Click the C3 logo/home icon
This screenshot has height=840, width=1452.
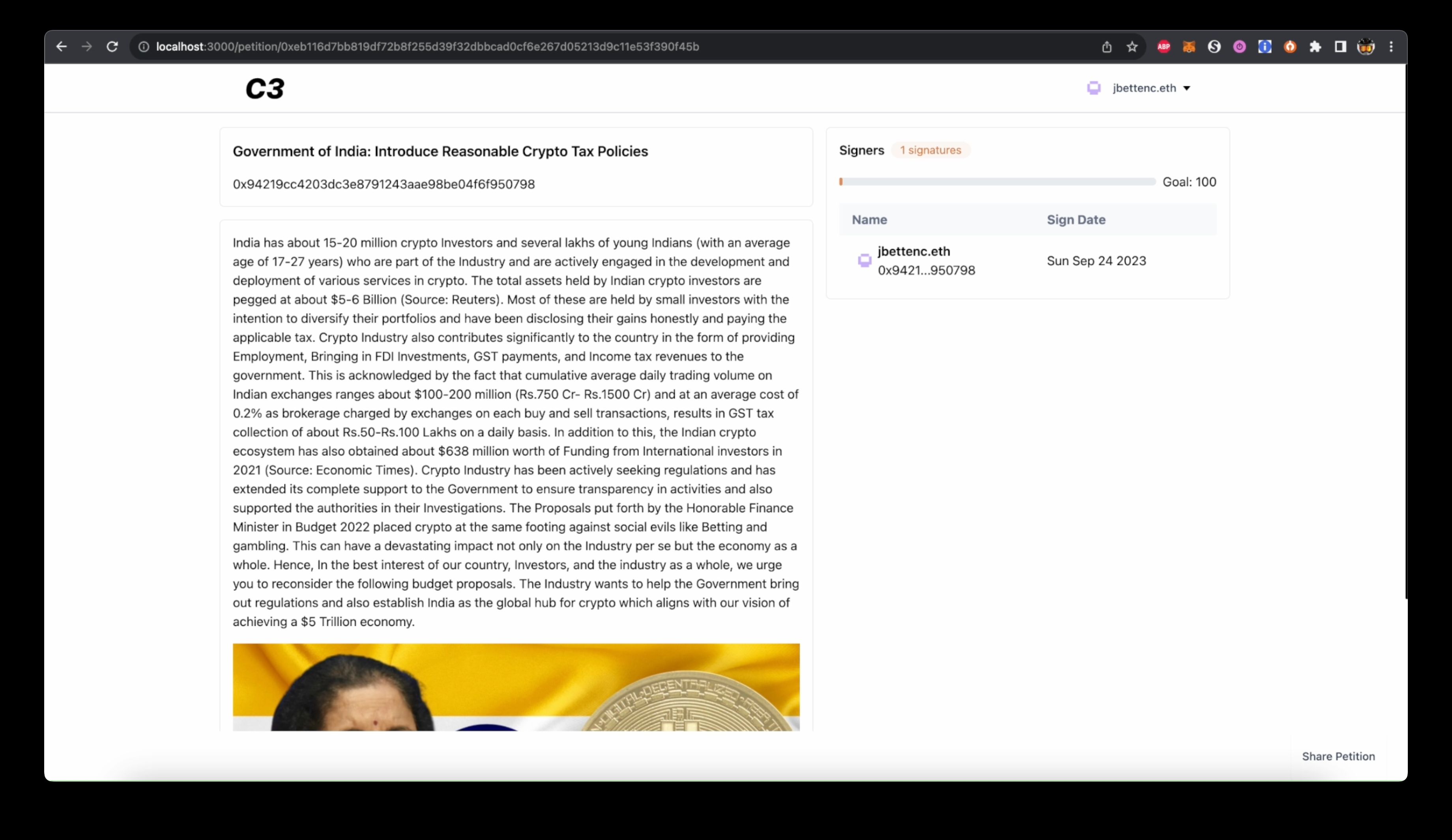[264, 88]
